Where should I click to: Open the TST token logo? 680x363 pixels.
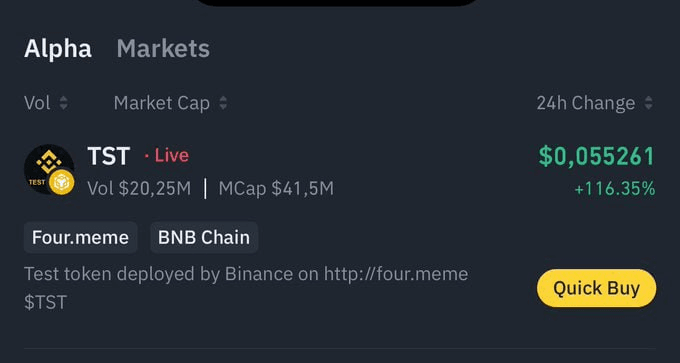[49, 169]
